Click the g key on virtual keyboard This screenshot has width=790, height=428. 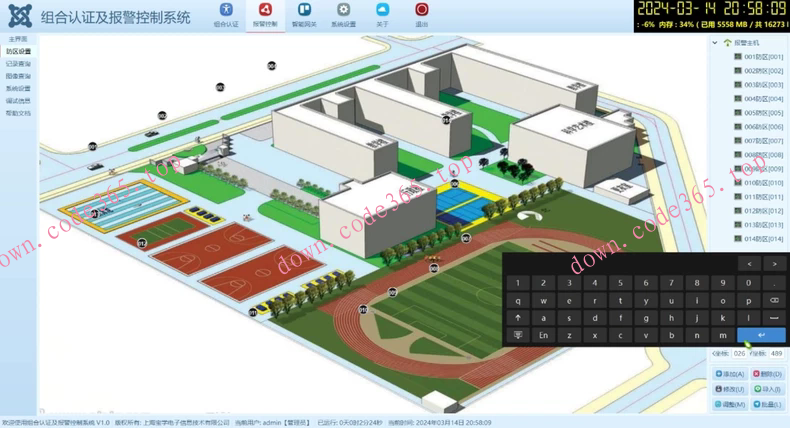646,318
